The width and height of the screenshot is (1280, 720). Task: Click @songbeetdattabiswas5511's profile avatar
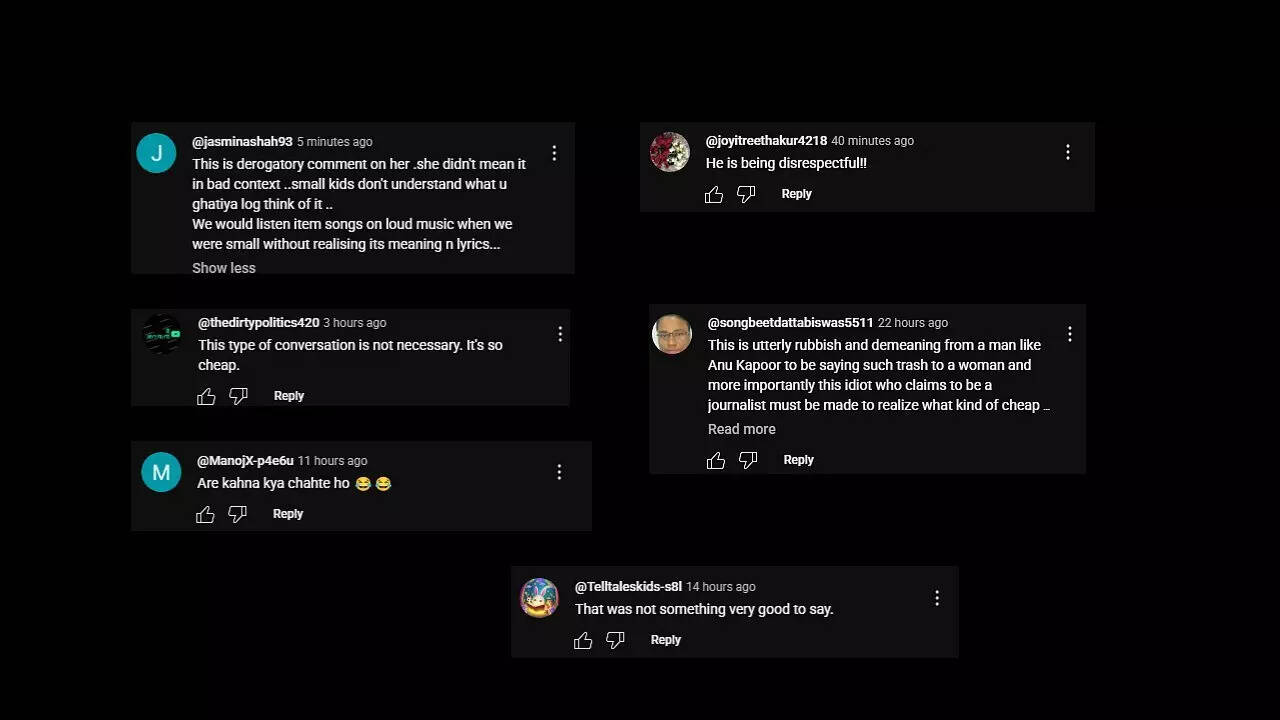tap(672, 334)
